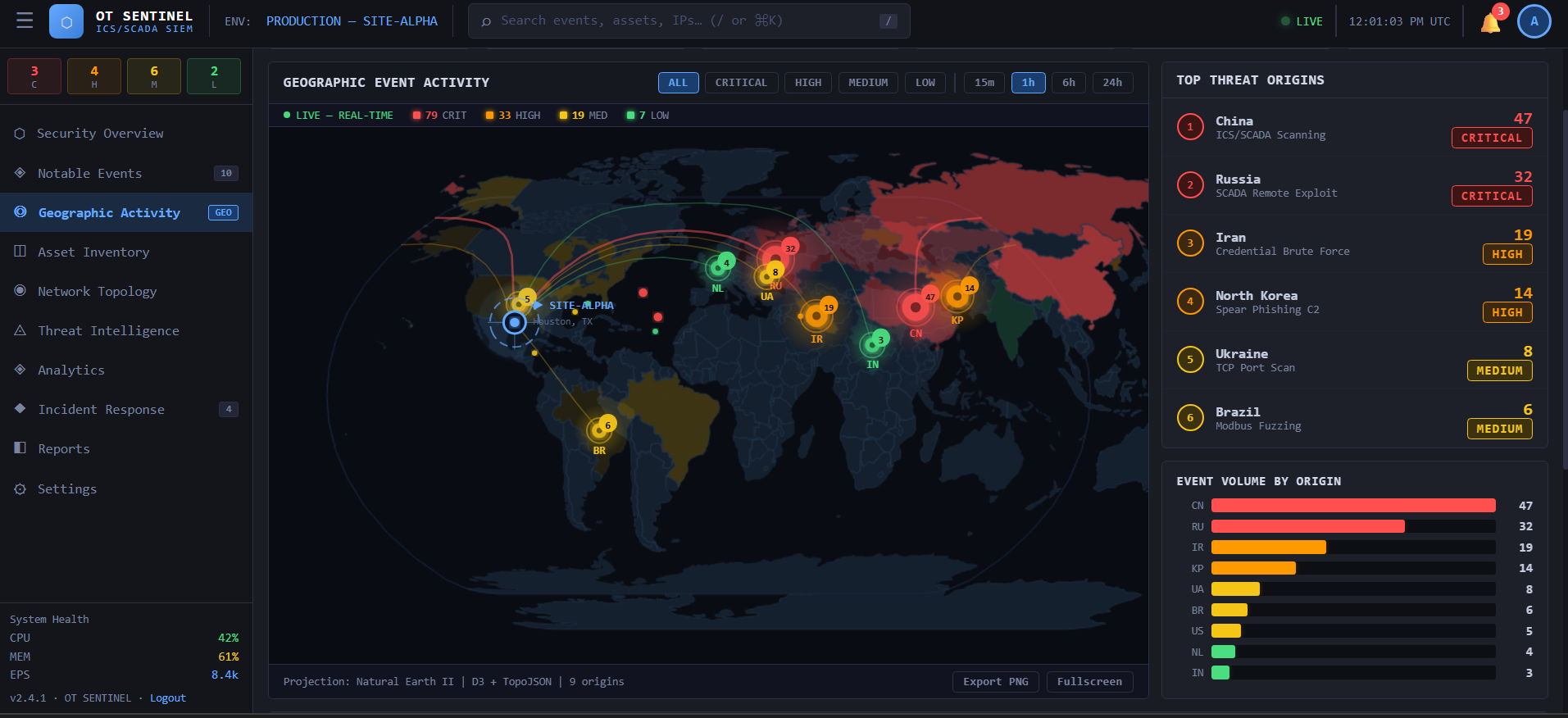Click the Asset Inventory sidebar icon

[20, 252]
